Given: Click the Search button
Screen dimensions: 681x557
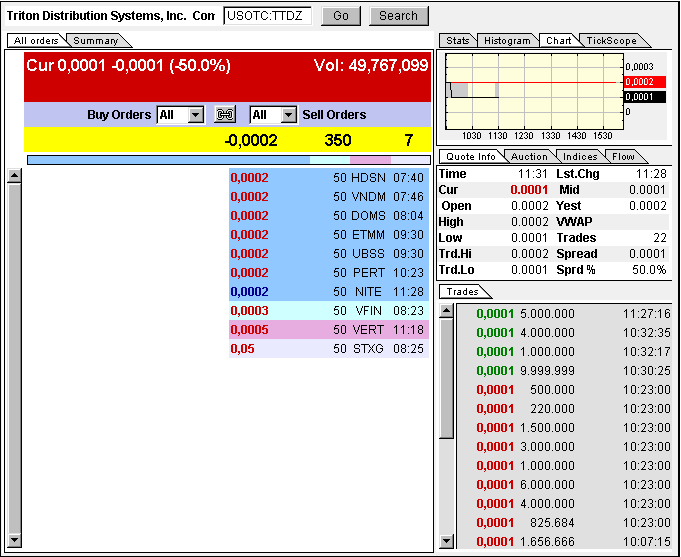Looking at the screenshot, I should tap(398, 16).
